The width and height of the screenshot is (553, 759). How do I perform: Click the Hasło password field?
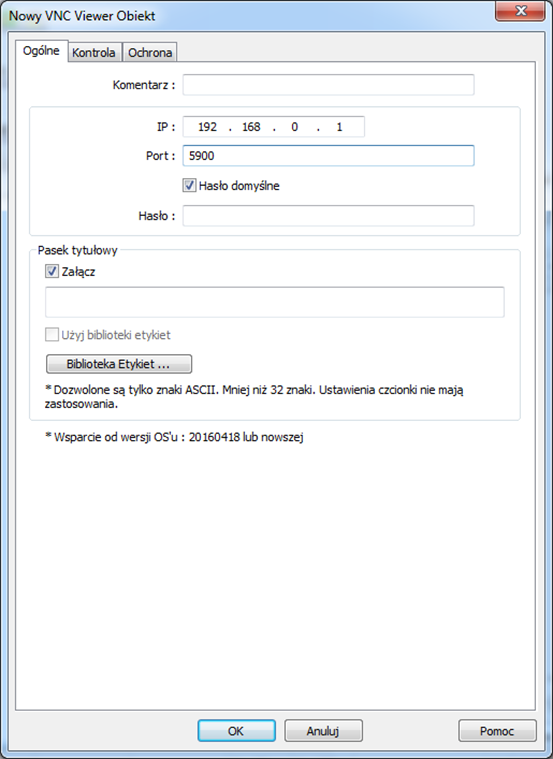328,216
